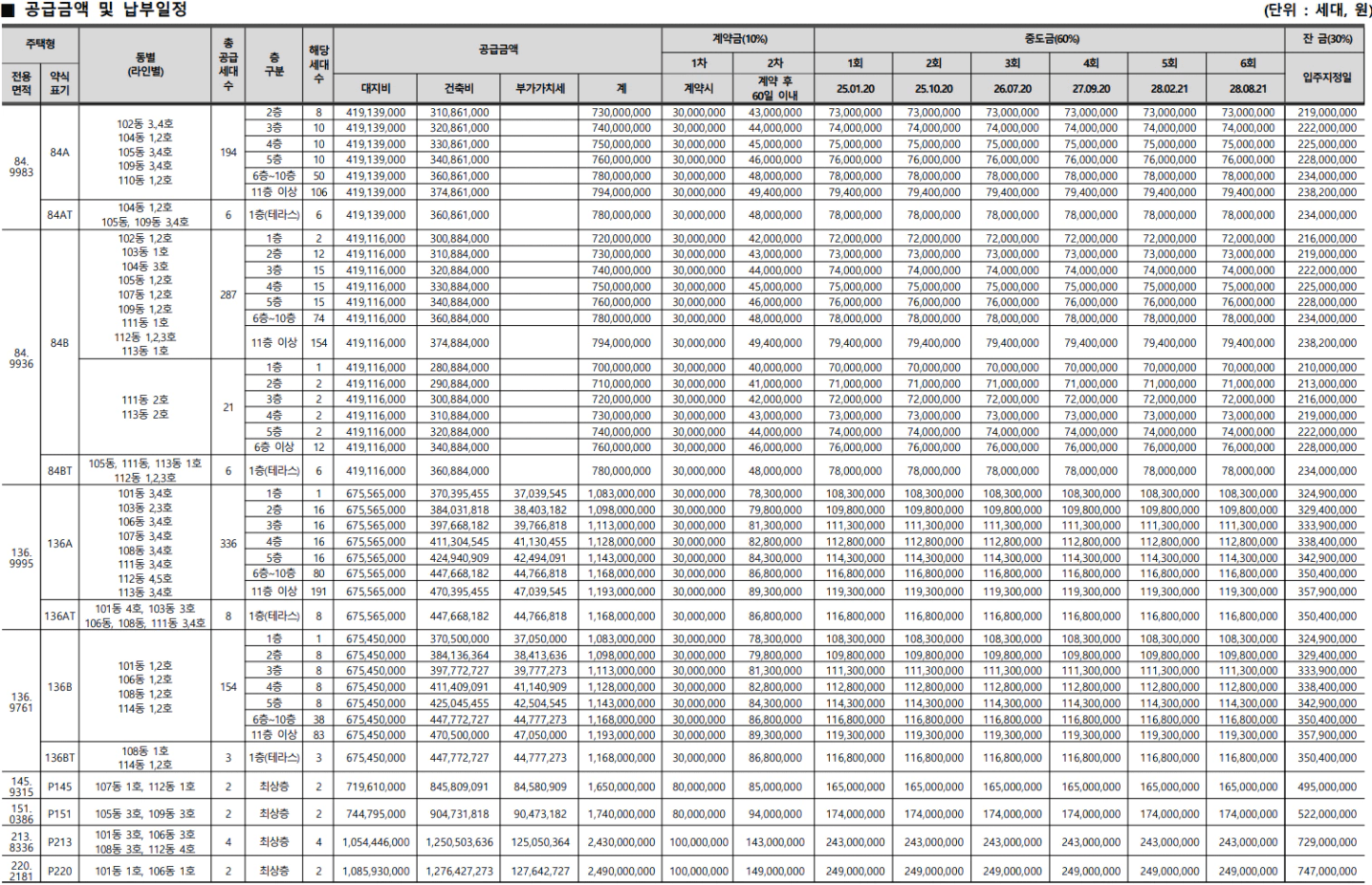The height and width of the screenshot is (885, 1372).
Task: Click the total supply count '194'
Action: [228, 152]
